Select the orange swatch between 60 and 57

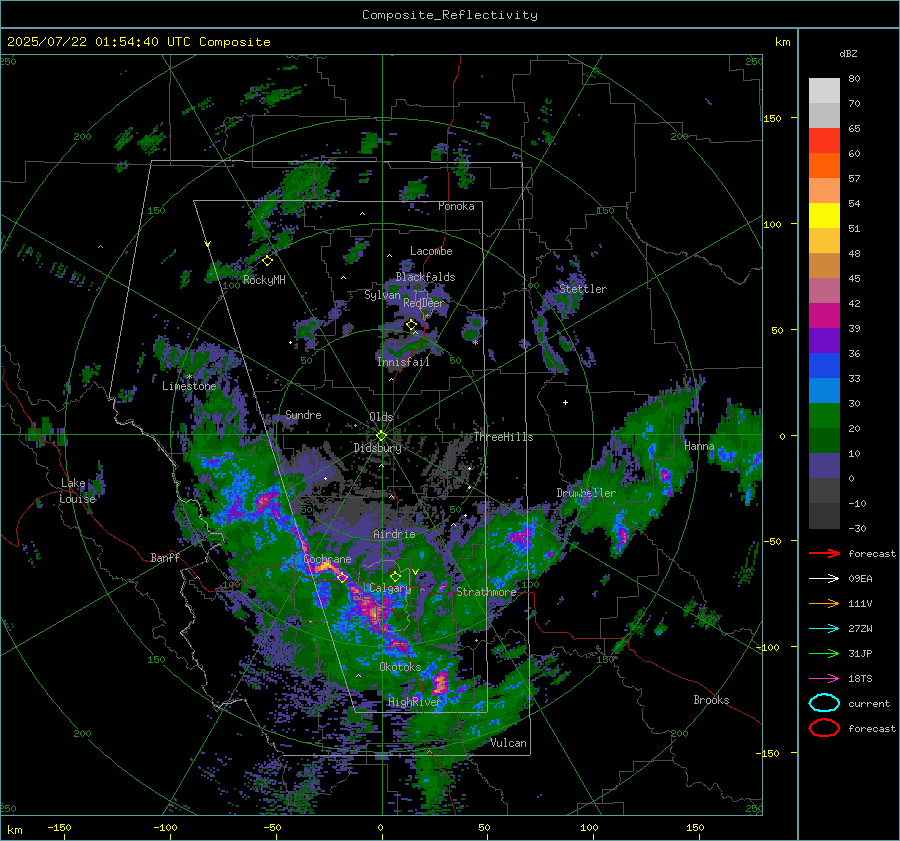click(x=824, y=165)
